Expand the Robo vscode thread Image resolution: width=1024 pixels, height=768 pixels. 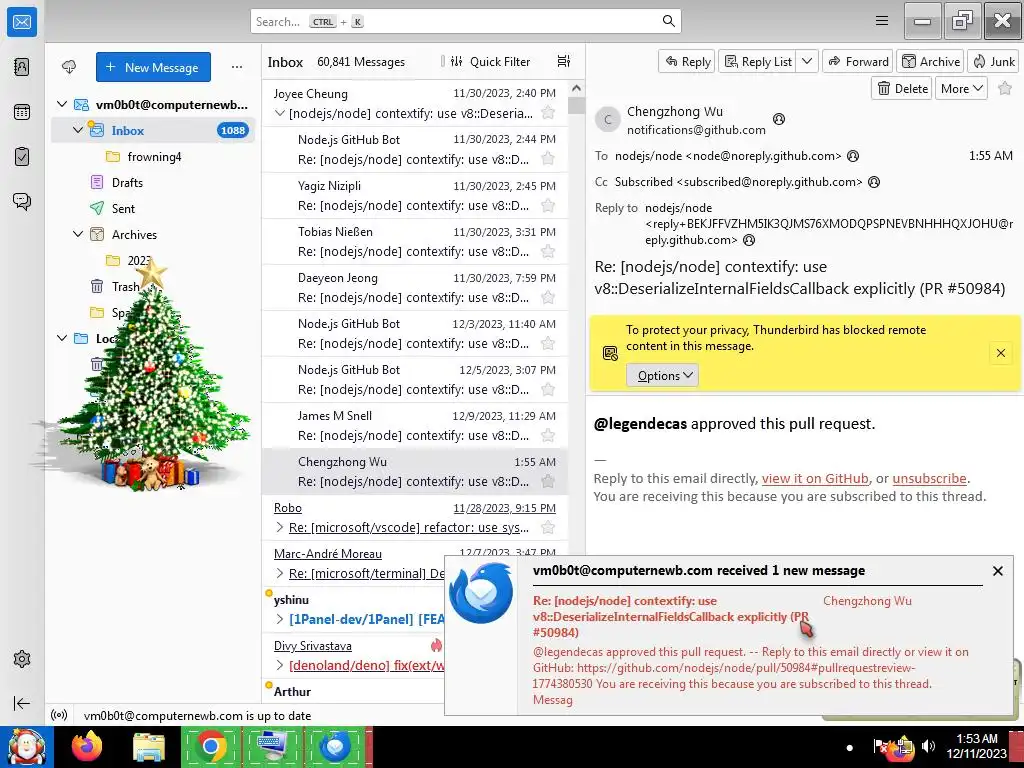280,527
